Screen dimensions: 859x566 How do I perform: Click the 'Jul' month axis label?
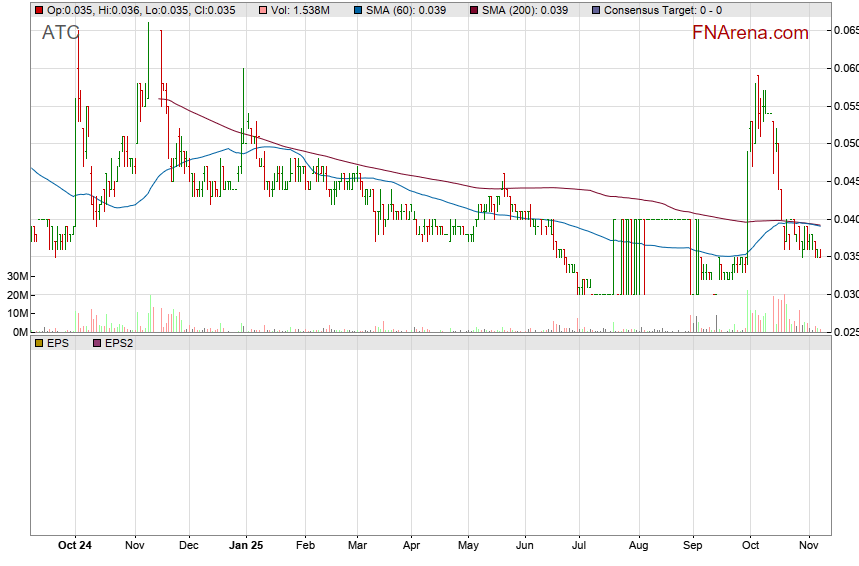pos(579,546)
